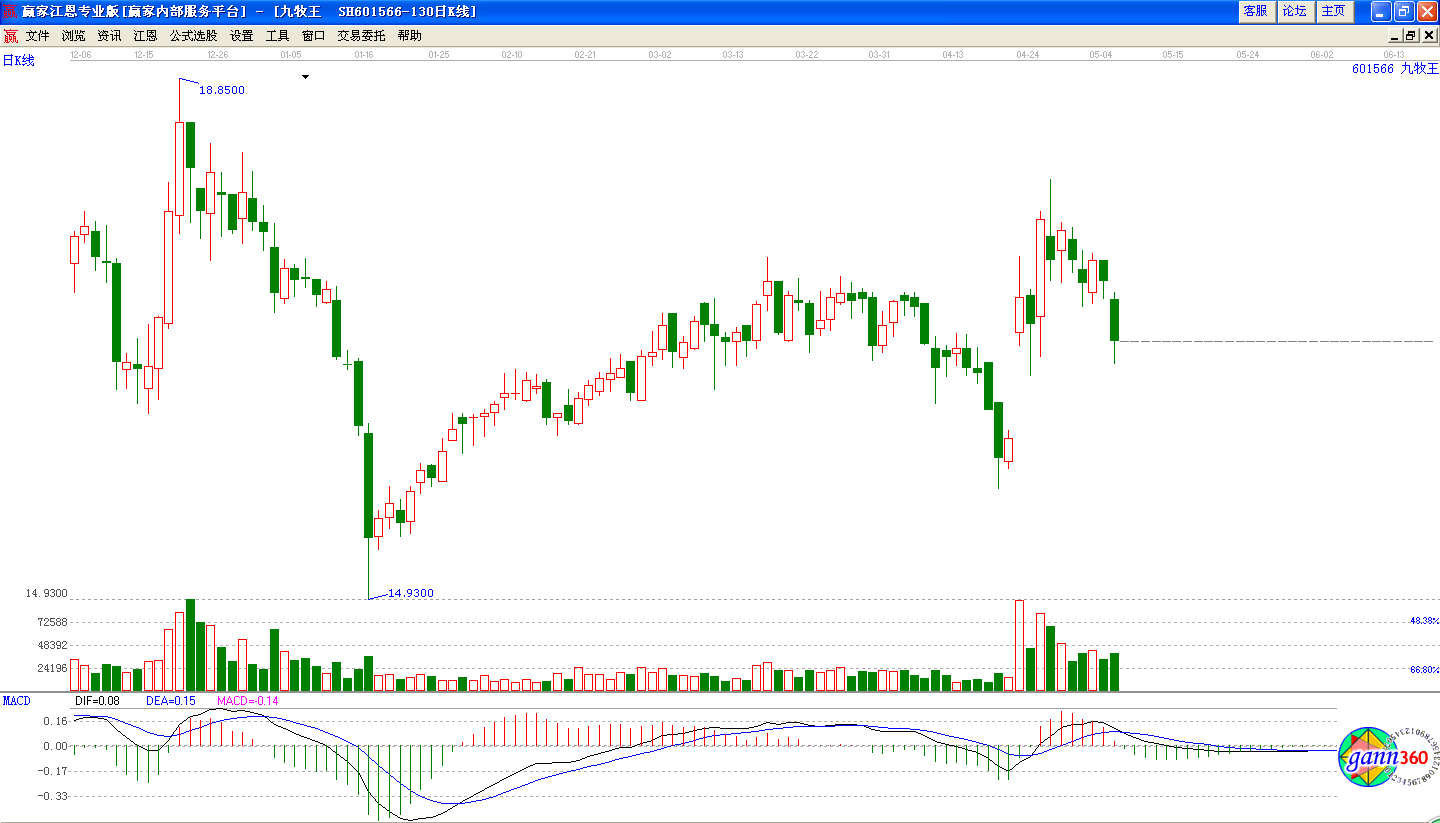Viewport: 1440px width, 823px height.
Task: Click the small black dropdown triangle above chart
Action: click(x=306, y=76)
